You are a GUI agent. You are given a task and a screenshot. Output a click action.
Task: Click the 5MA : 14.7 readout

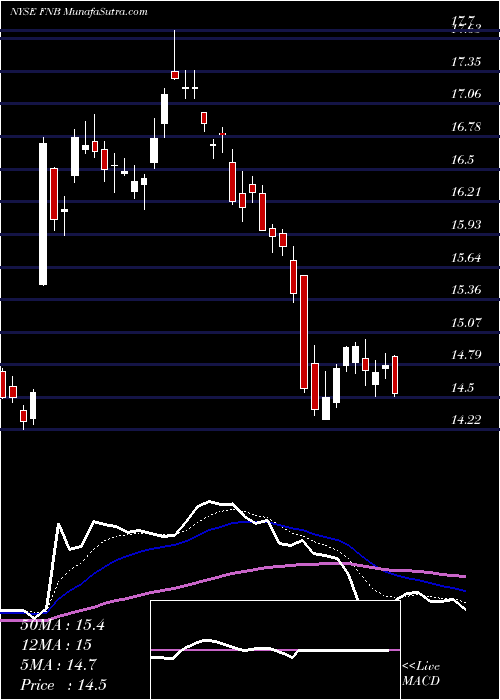pyautogui.click(x=60, y=665)
